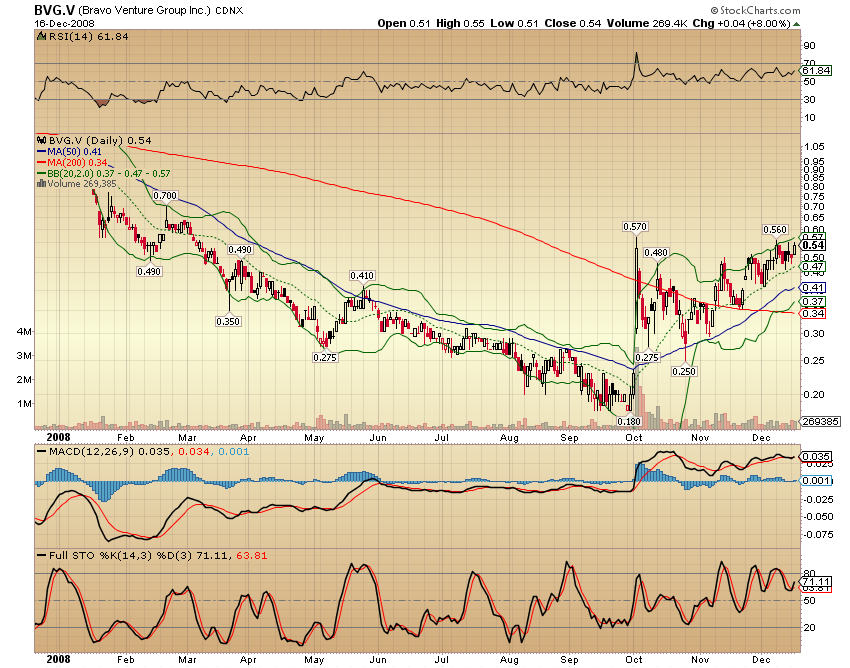Click the 0.275 annotation near May
This screenshot has width=850, height=668.
click(x=325, y=357)
